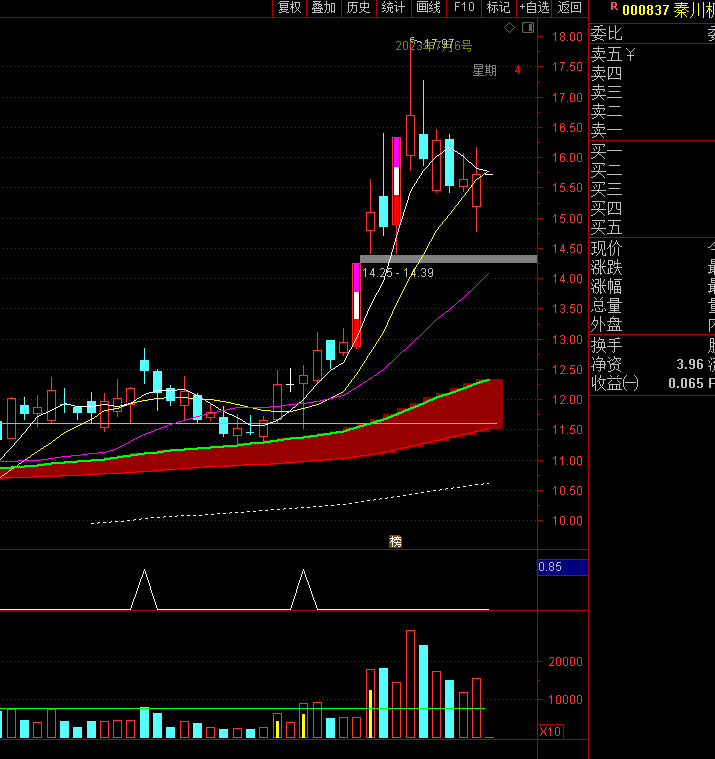715x759 pixels.
Task: Click the 涨跌 change label
Action: click(607, 267)
